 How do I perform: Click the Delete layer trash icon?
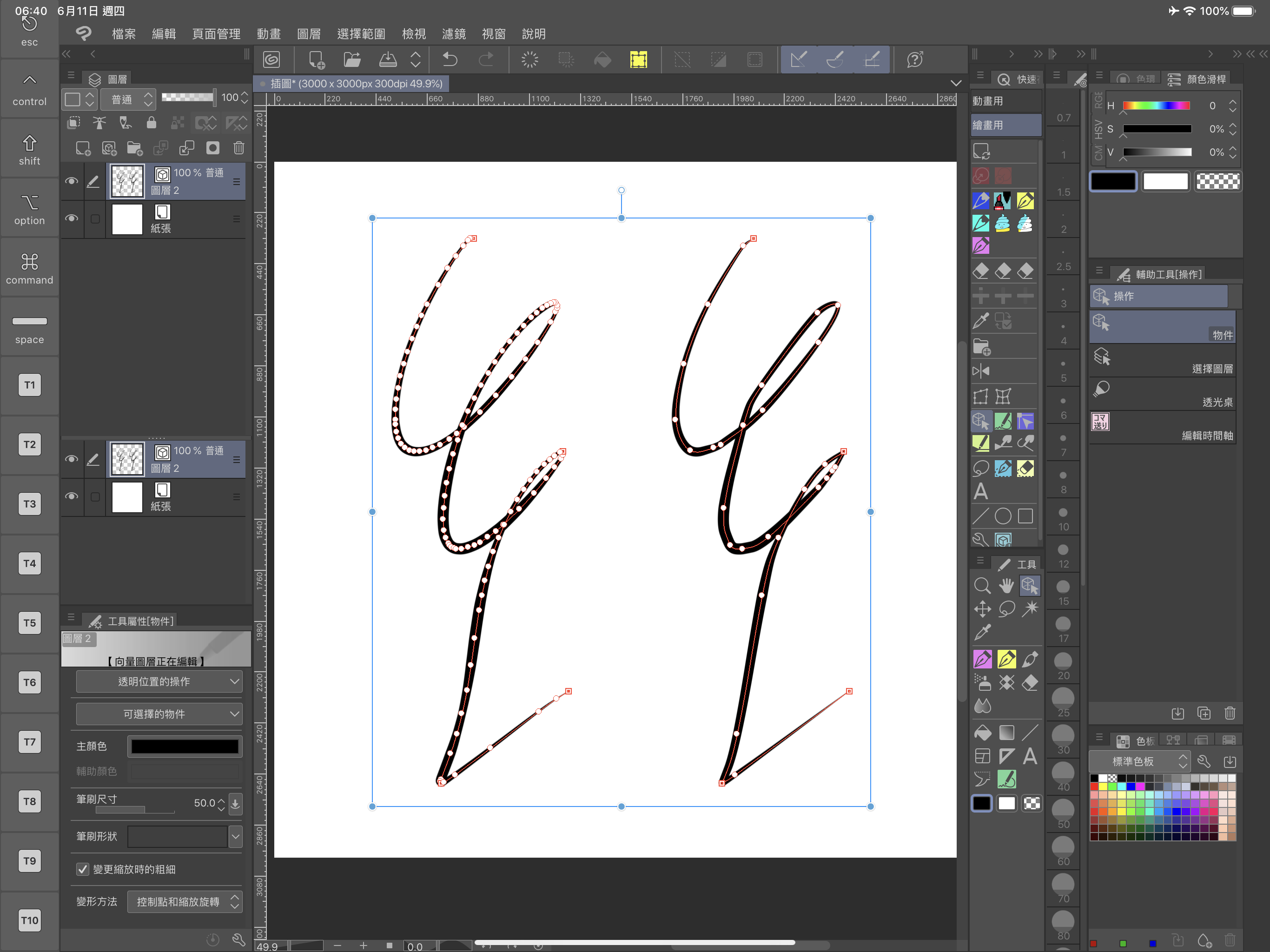tap(239, 148)
